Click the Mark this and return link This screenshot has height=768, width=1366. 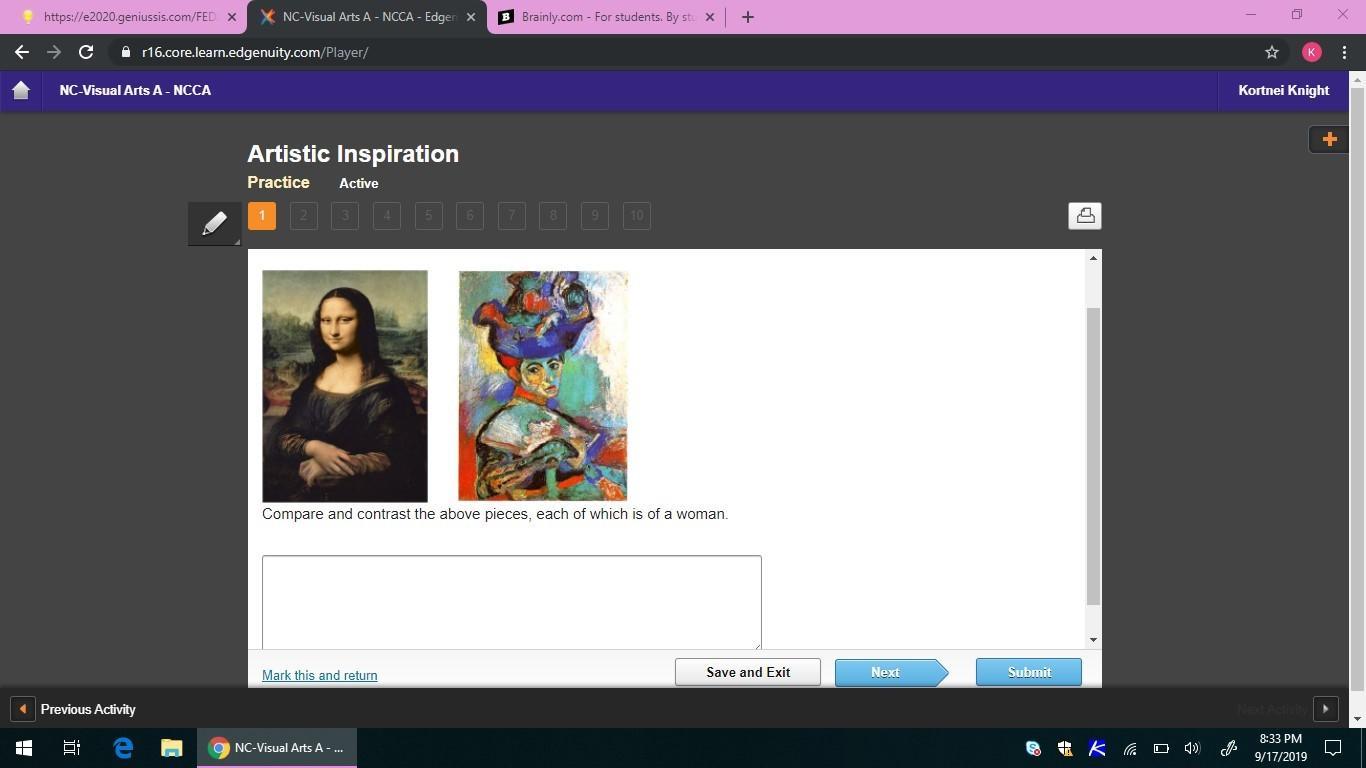click(320, 675)
